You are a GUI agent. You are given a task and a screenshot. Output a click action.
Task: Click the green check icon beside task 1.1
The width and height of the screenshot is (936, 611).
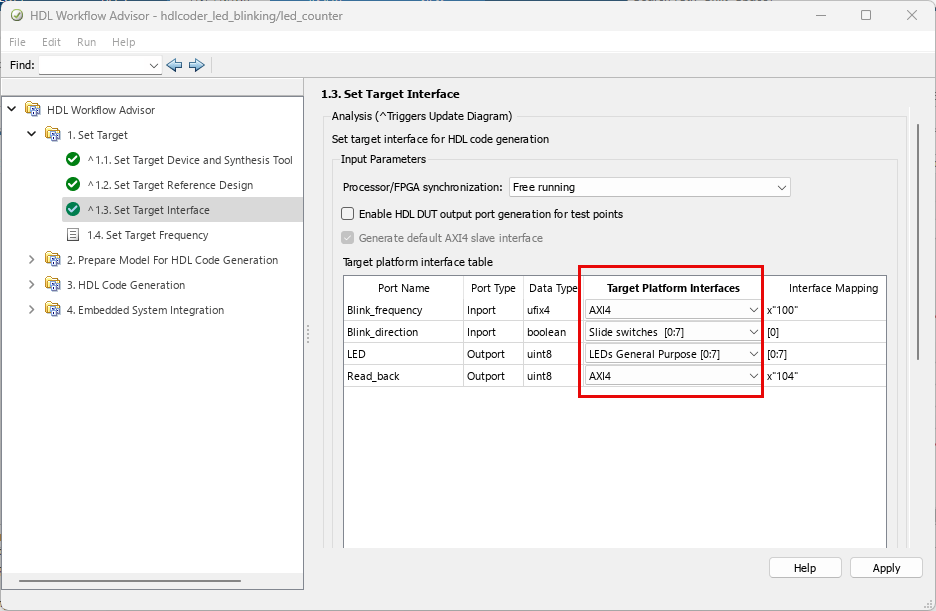point(73,160)
